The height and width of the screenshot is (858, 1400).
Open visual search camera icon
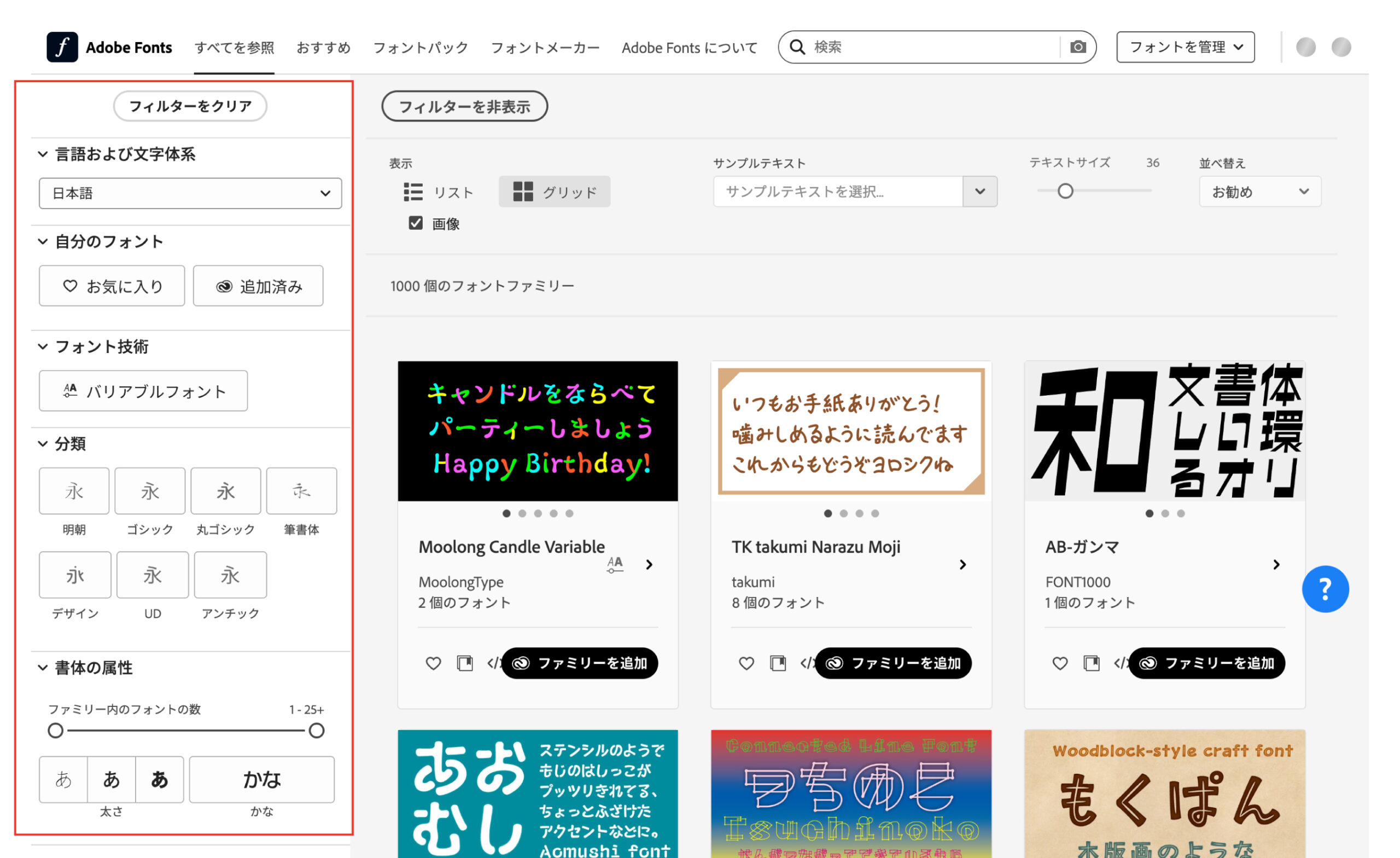(1077, 47)
